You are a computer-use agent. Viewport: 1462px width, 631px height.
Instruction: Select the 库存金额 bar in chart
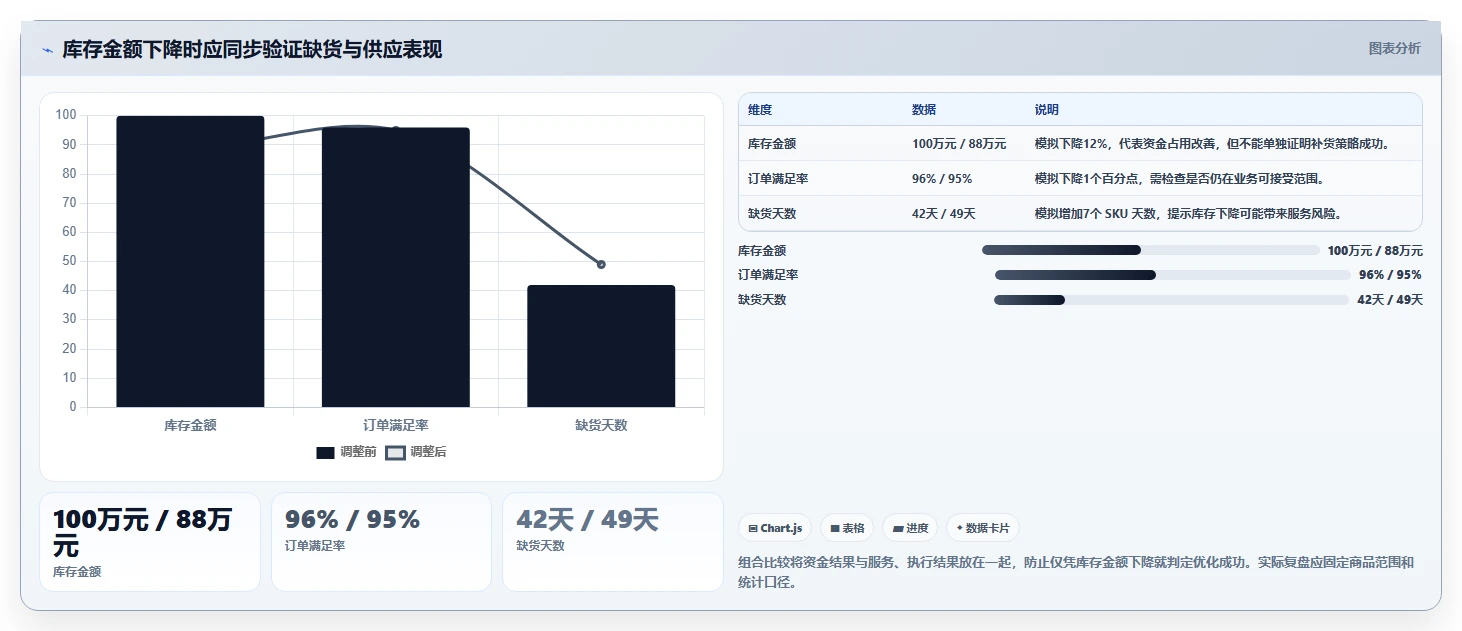[190, 261]
